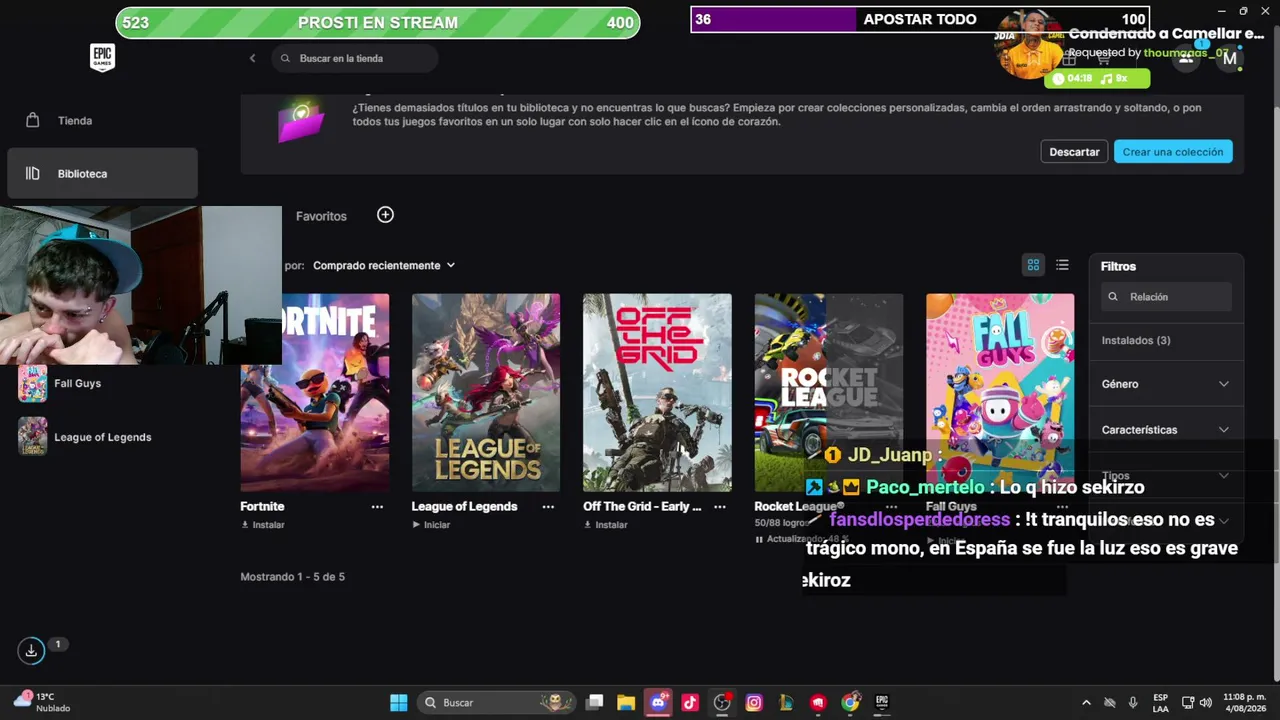Open Windows Start menu
Viewport: 1280px width, 720px height.
tap(398, 702)
